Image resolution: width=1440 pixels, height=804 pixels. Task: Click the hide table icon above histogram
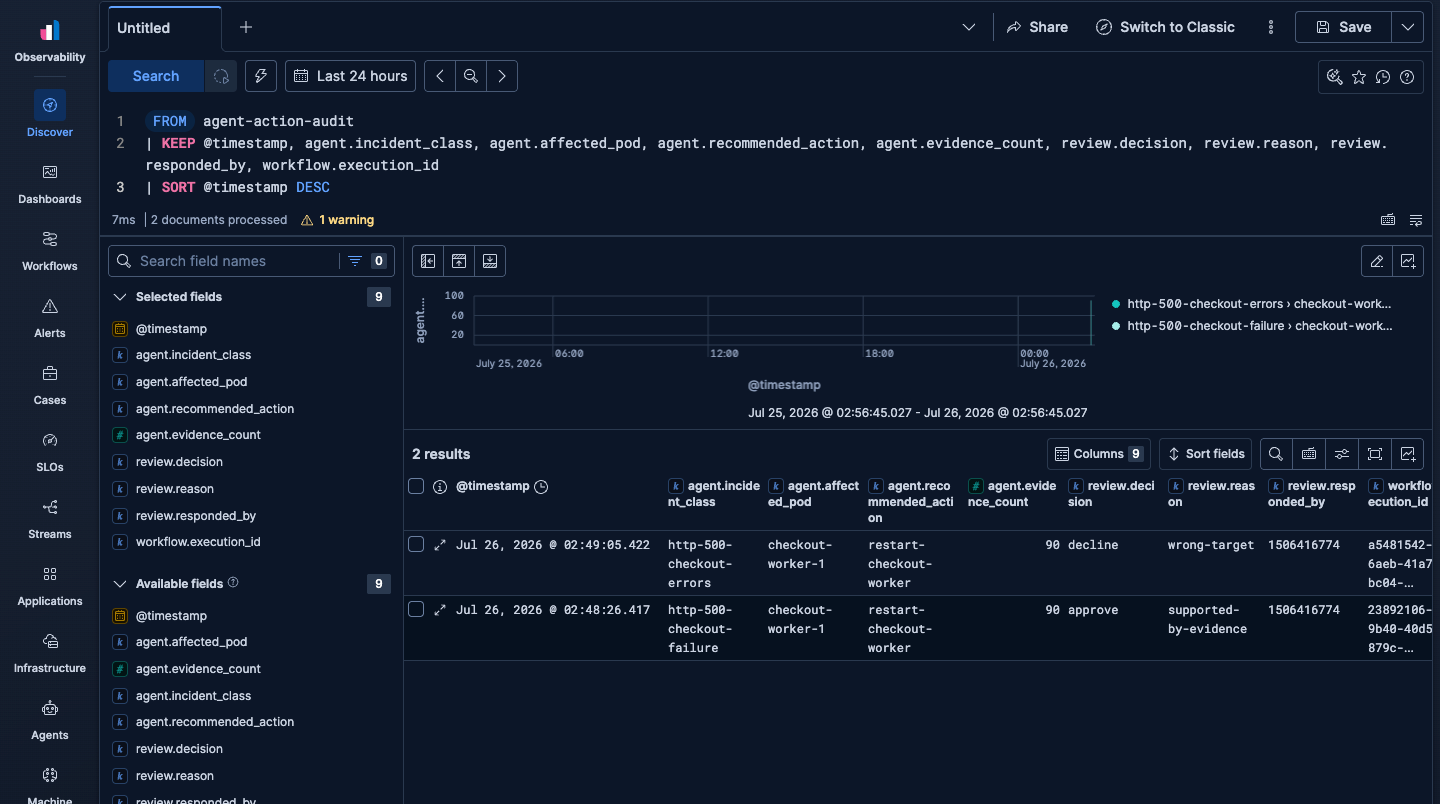490,261
